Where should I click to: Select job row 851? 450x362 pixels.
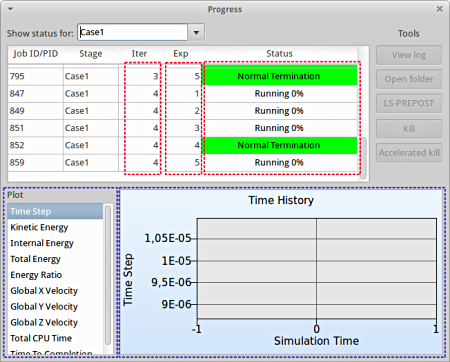pos(183,128)
